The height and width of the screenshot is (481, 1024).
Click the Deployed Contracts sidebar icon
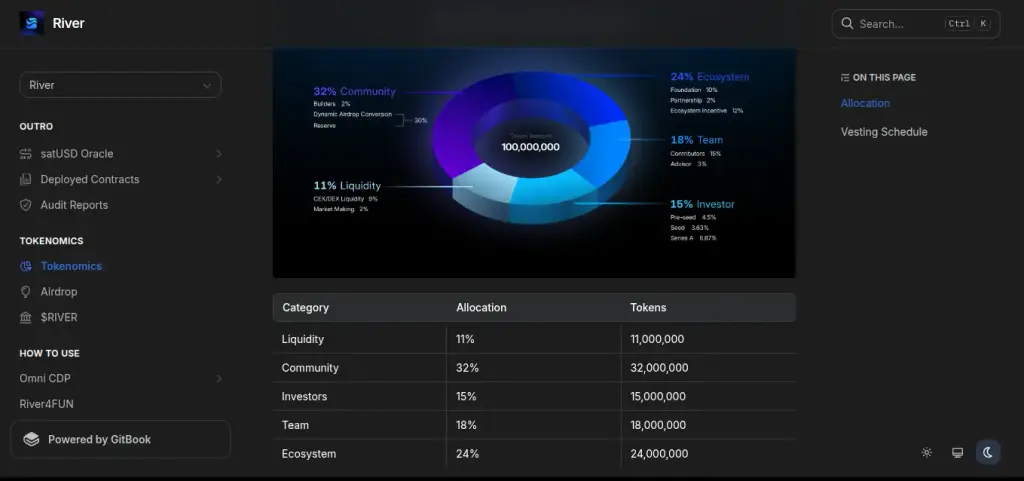coord(25,179)
